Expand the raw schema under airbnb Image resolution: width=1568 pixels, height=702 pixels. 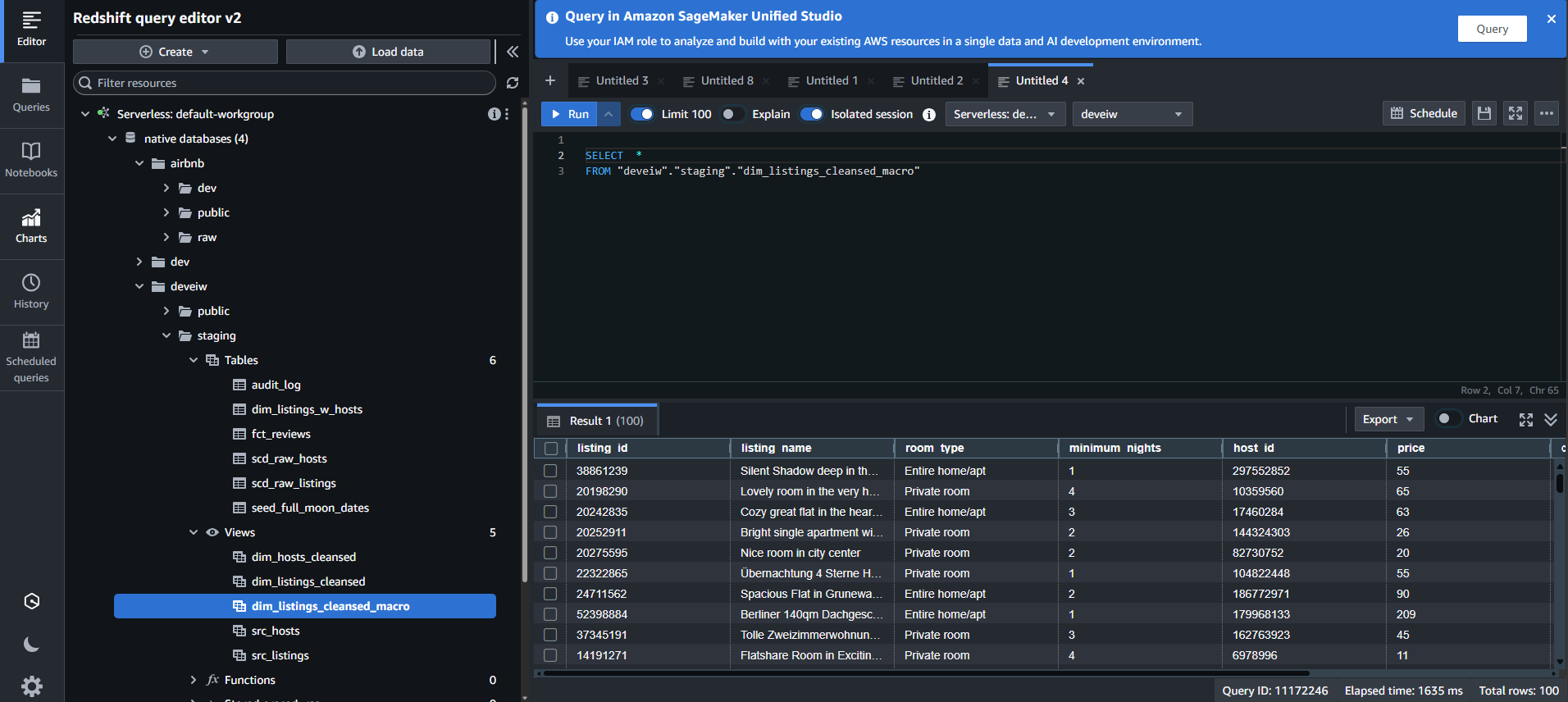click(166, 237)
